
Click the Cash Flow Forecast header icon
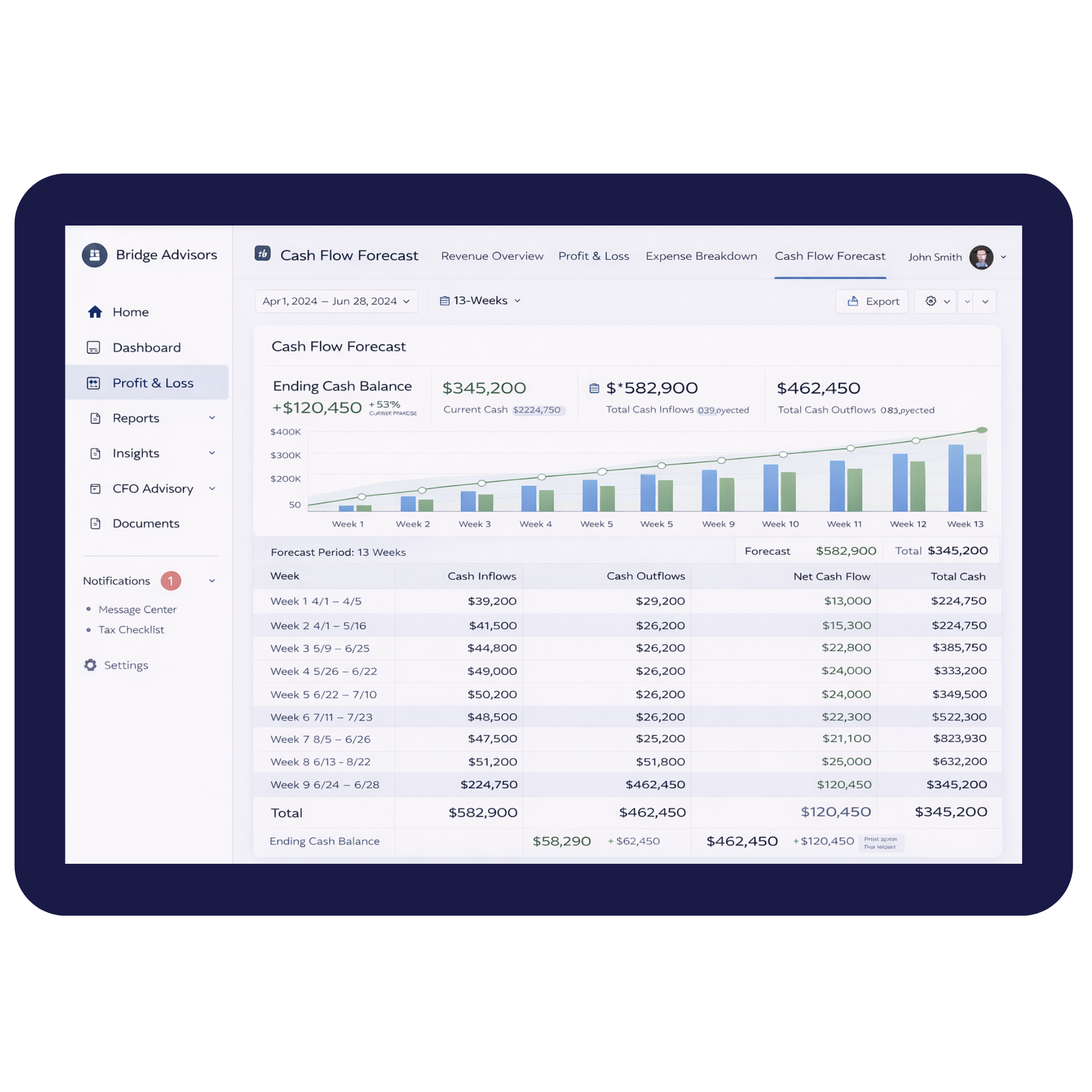262,254
